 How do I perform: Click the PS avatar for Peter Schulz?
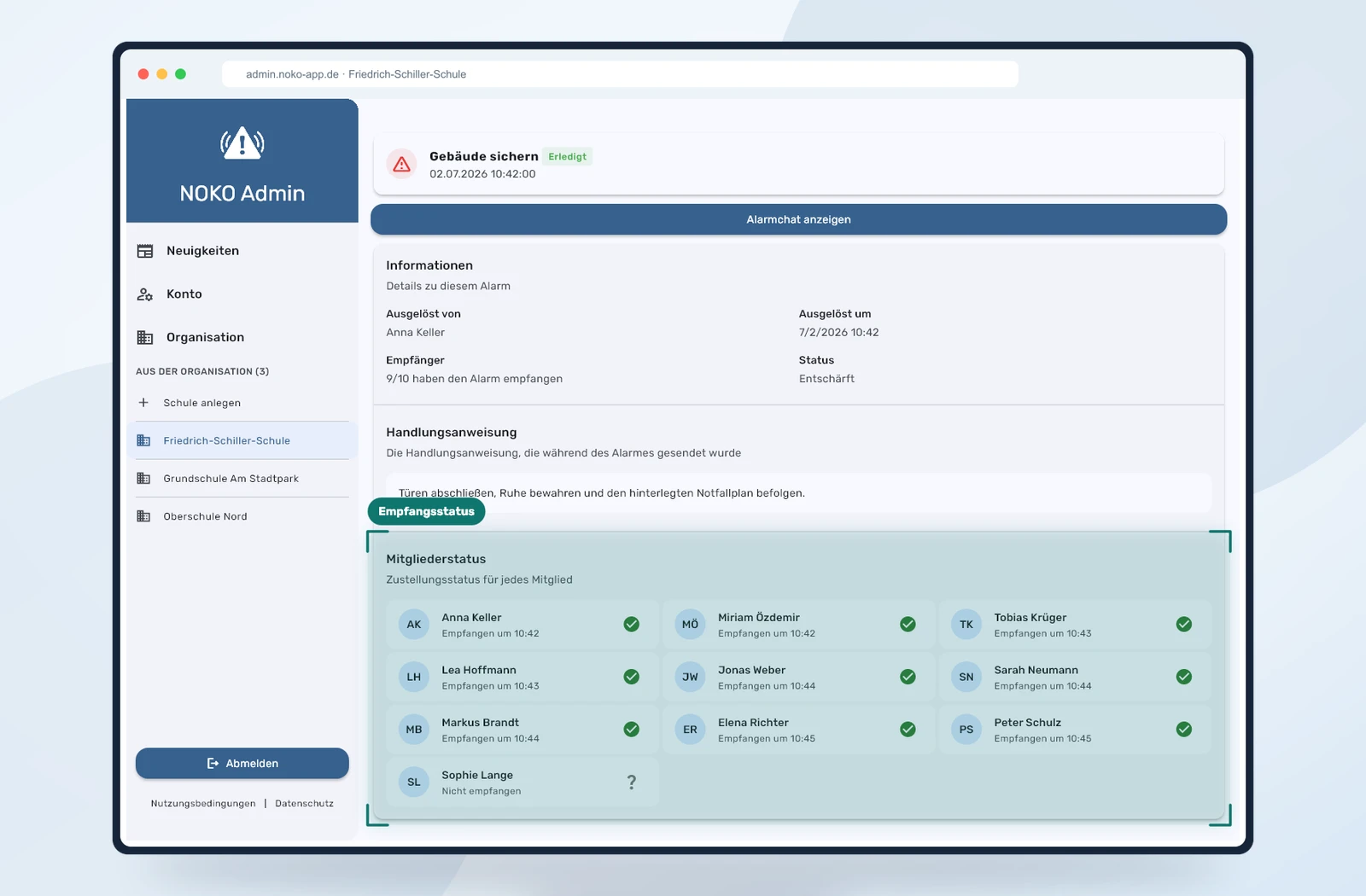coord(966,730)
